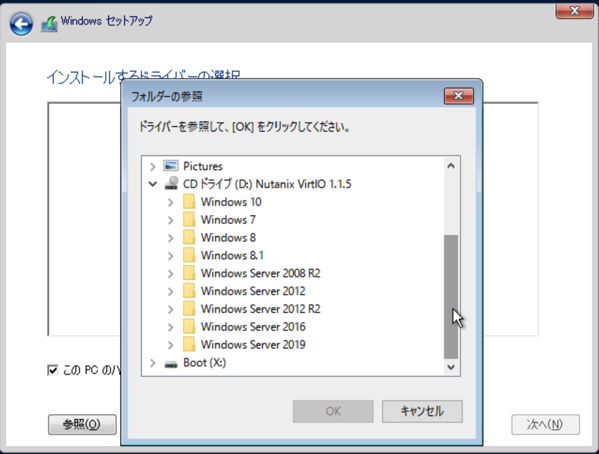Image resolution: width=599 pixels, height=454 pixels.
Task: Toggle the この PC checkbox
Action: (53, 370)
